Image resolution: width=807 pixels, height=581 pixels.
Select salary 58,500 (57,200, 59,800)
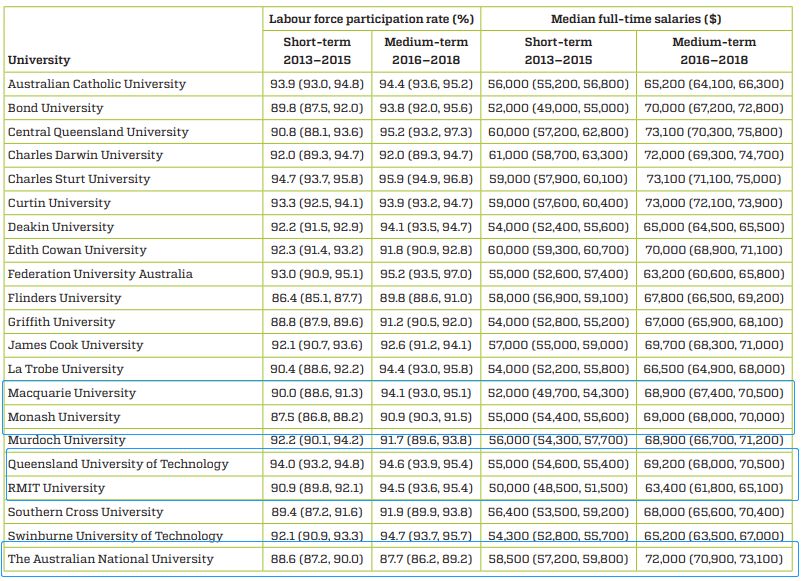[558, 559]
